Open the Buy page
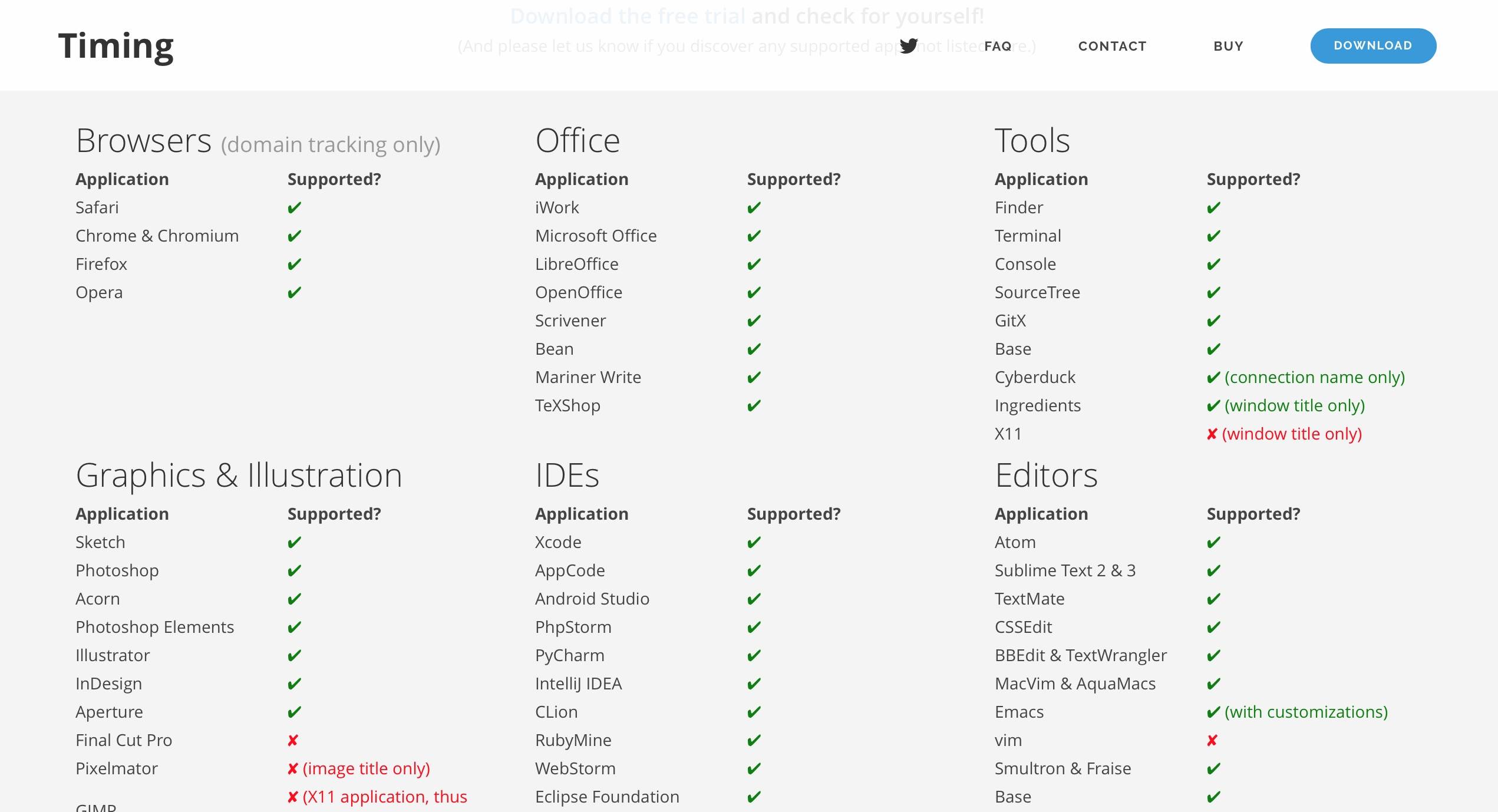 (x=1228, y=46)
